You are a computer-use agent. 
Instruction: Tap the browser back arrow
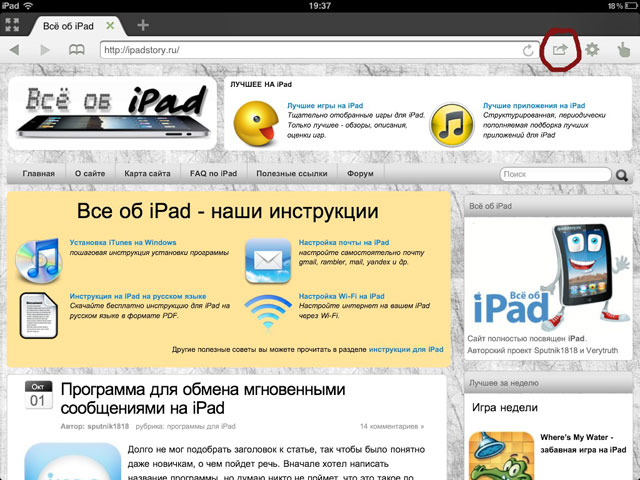(x=14, y=50)
